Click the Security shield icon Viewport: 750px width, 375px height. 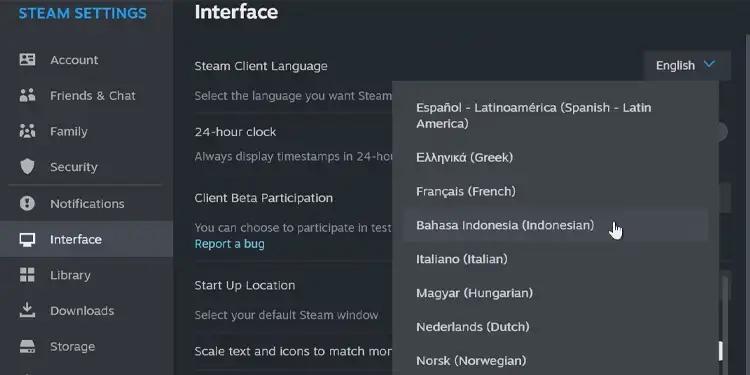click(x=27, y=166)
